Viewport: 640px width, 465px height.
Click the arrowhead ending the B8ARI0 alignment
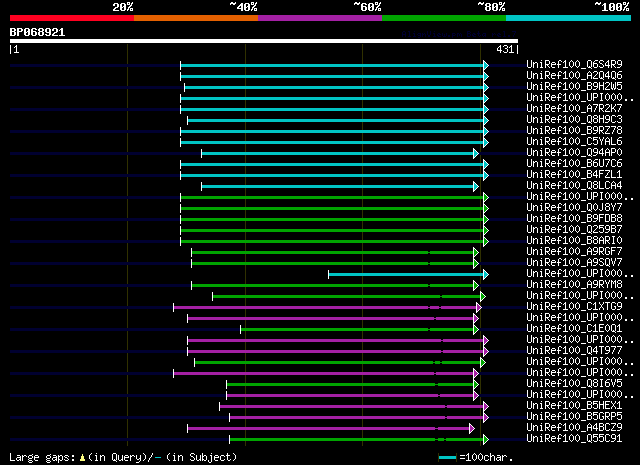486,242
